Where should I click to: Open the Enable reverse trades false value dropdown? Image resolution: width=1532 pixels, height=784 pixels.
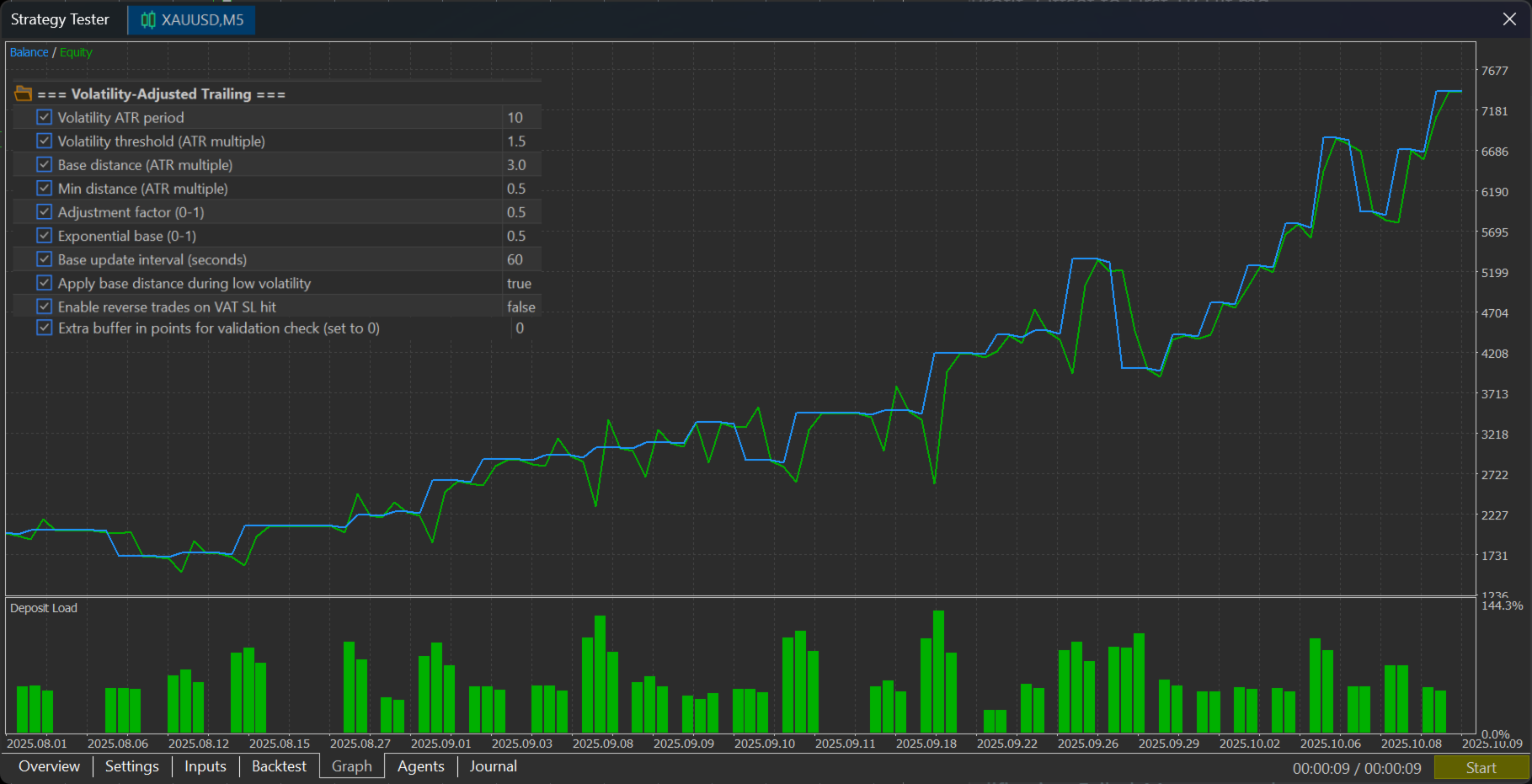pos(522,307)
